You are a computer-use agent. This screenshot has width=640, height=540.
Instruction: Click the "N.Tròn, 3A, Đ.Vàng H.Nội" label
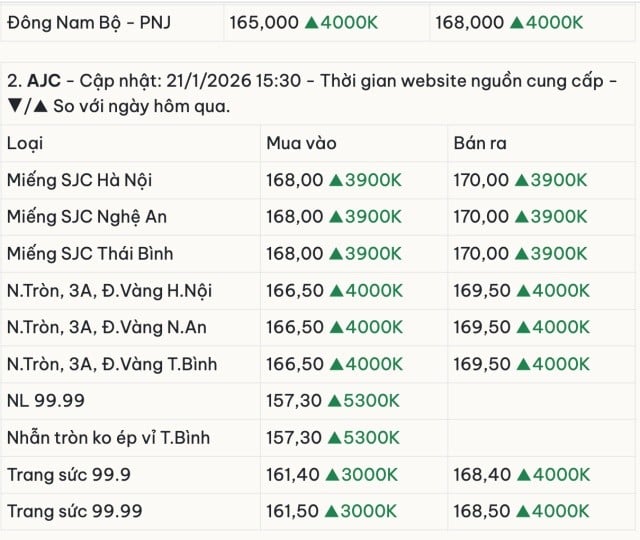pyautogui.click(x=109, y=291)
